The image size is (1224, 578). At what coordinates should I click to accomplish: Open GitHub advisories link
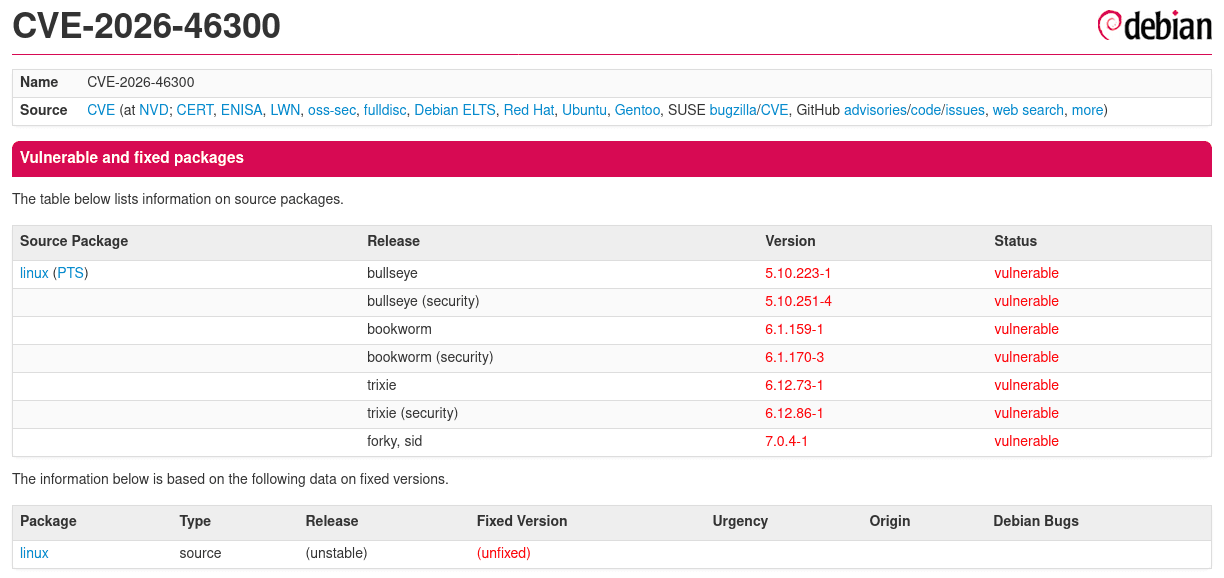(875, 110)
